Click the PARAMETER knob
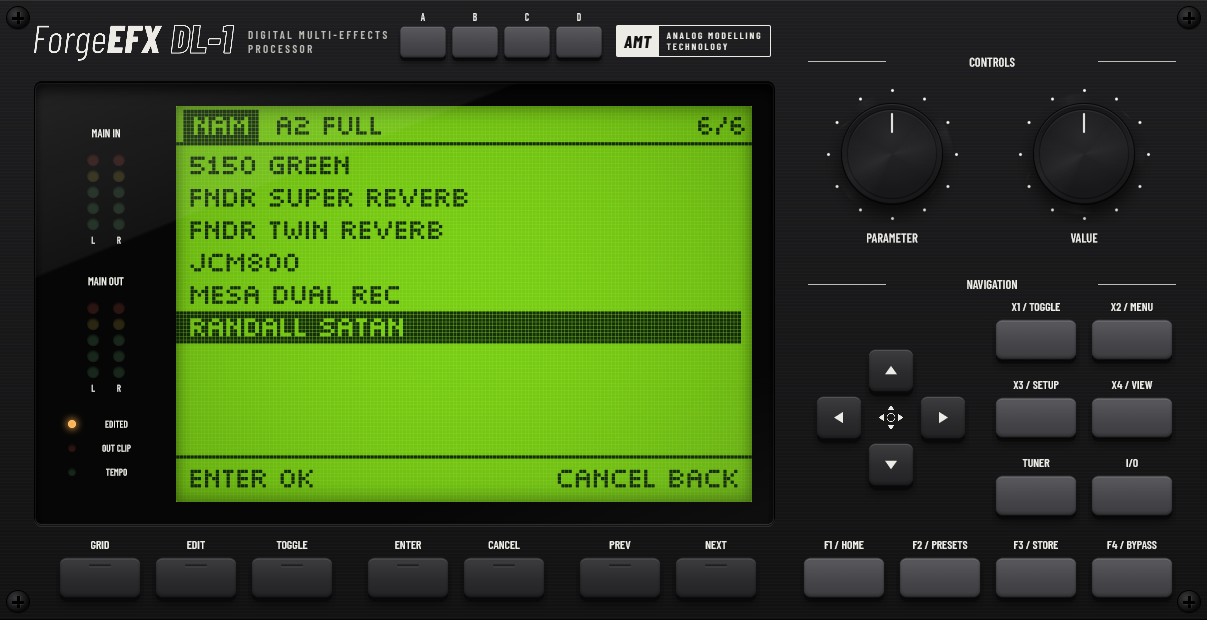 click(892, 155)
